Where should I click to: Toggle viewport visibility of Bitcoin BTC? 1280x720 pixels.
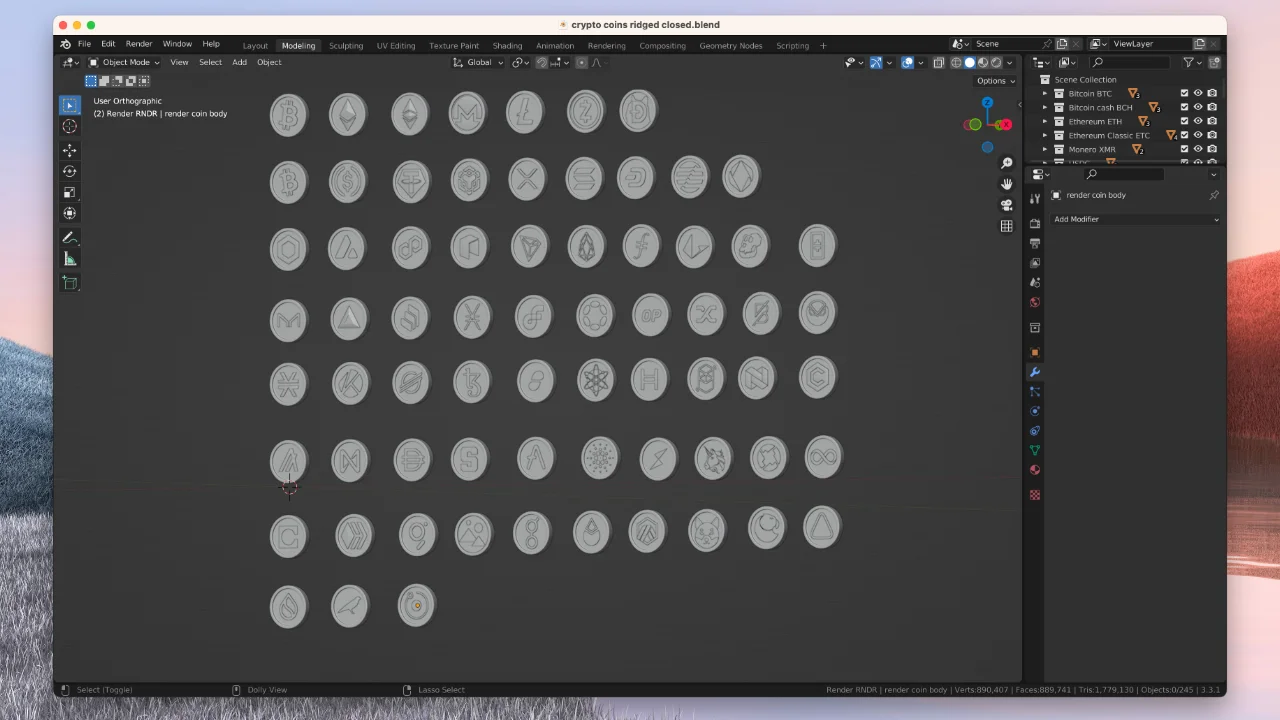pos(1198,93)
